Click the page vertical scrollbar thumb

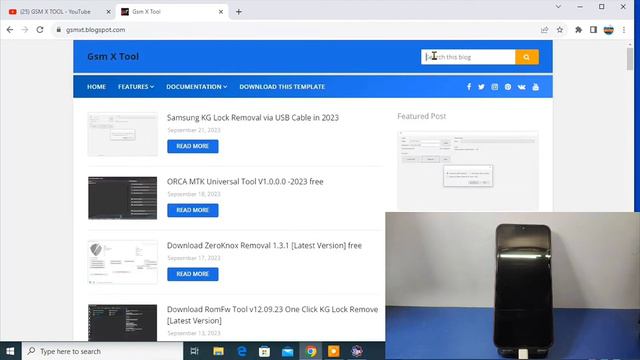[630, 59]
